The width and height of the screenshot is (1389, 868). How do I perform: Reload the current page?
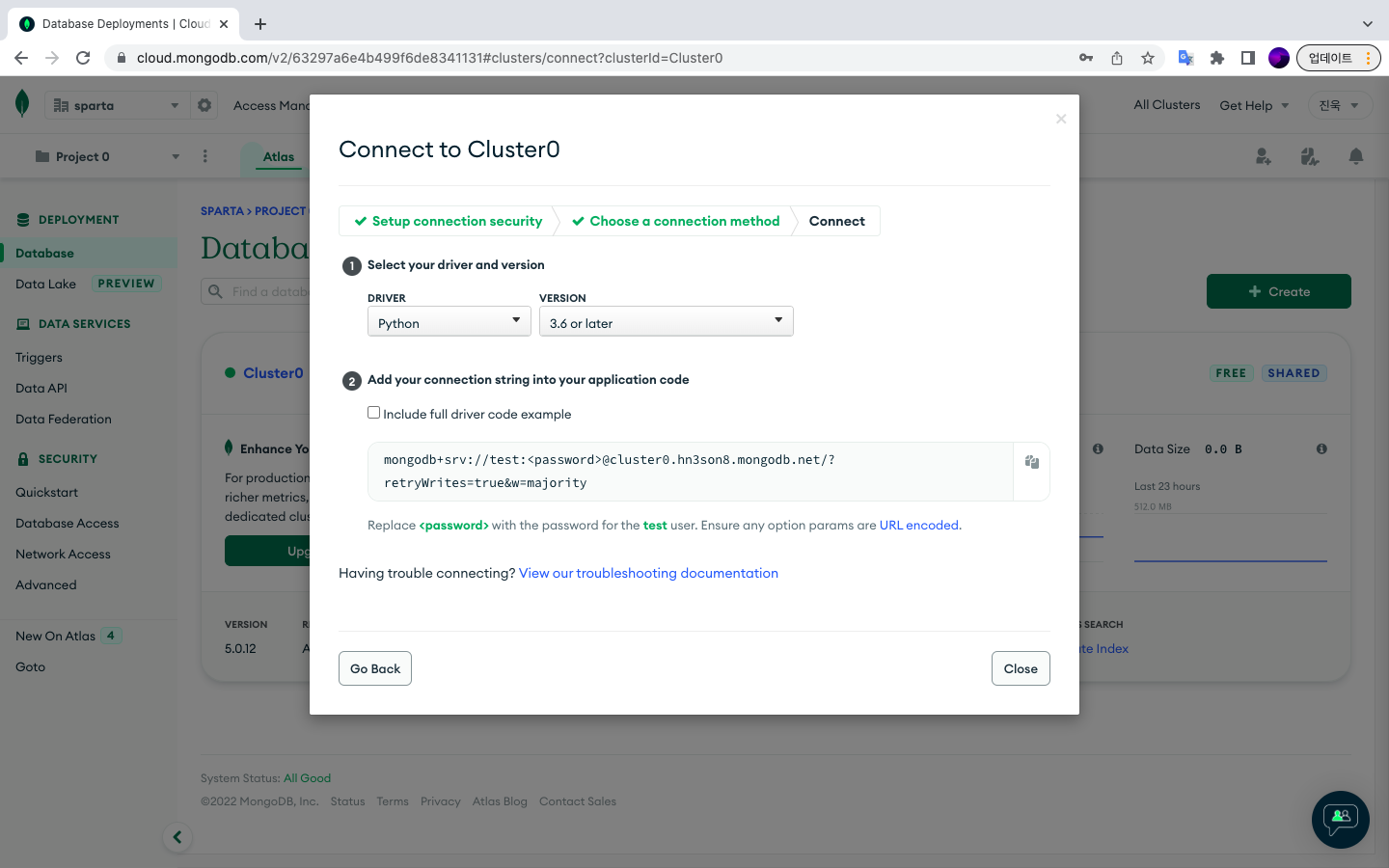(83, 58)
